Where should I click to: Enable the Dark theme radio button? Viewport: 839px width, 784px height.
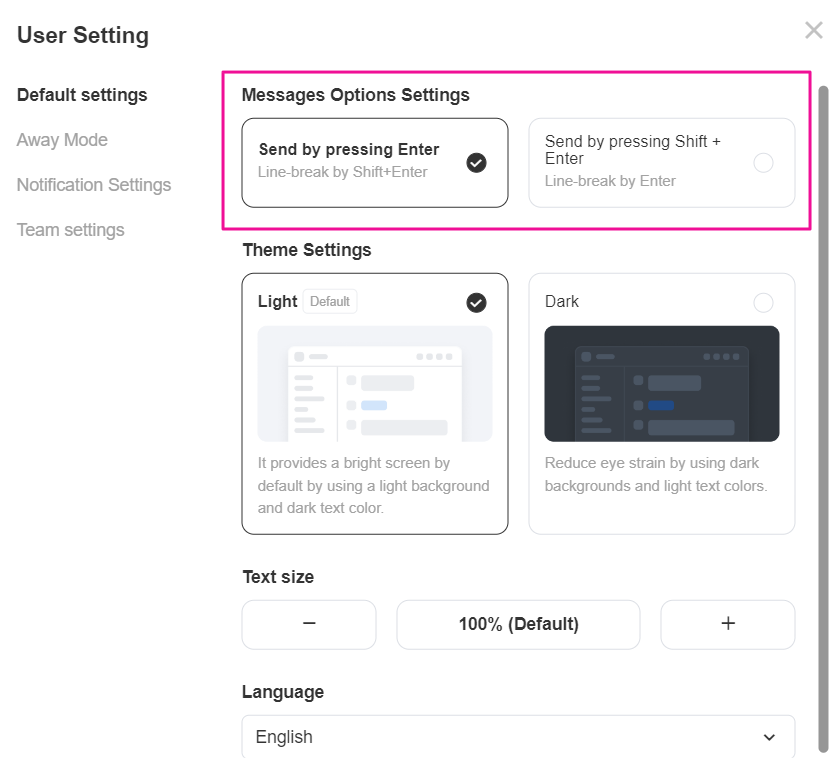tap(763, 302)
